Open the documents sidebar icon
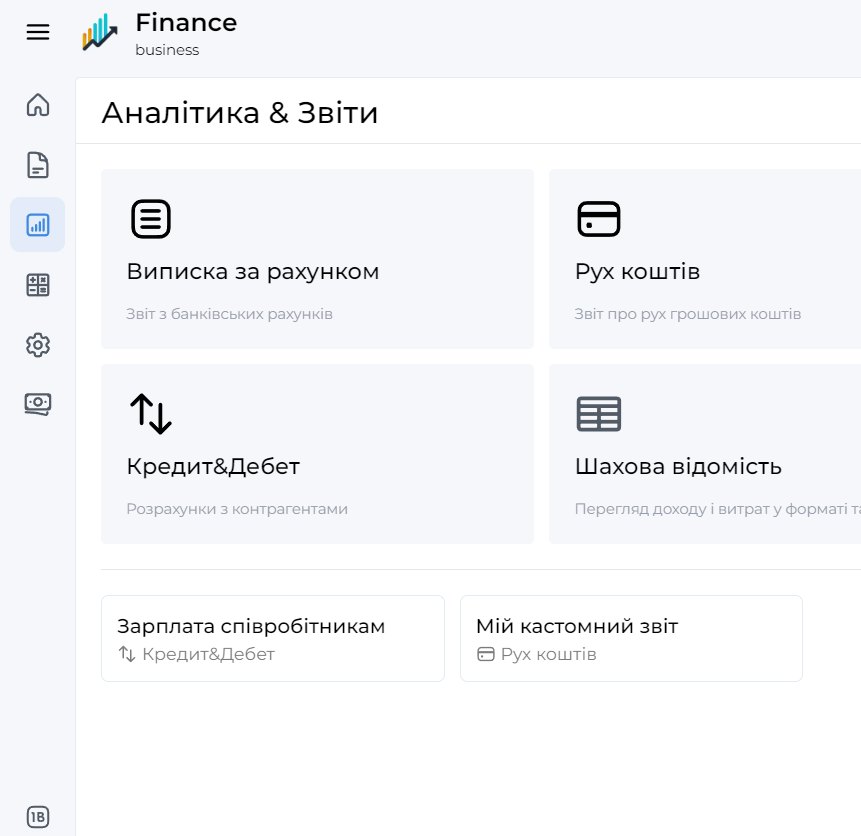 click(38, 165)
